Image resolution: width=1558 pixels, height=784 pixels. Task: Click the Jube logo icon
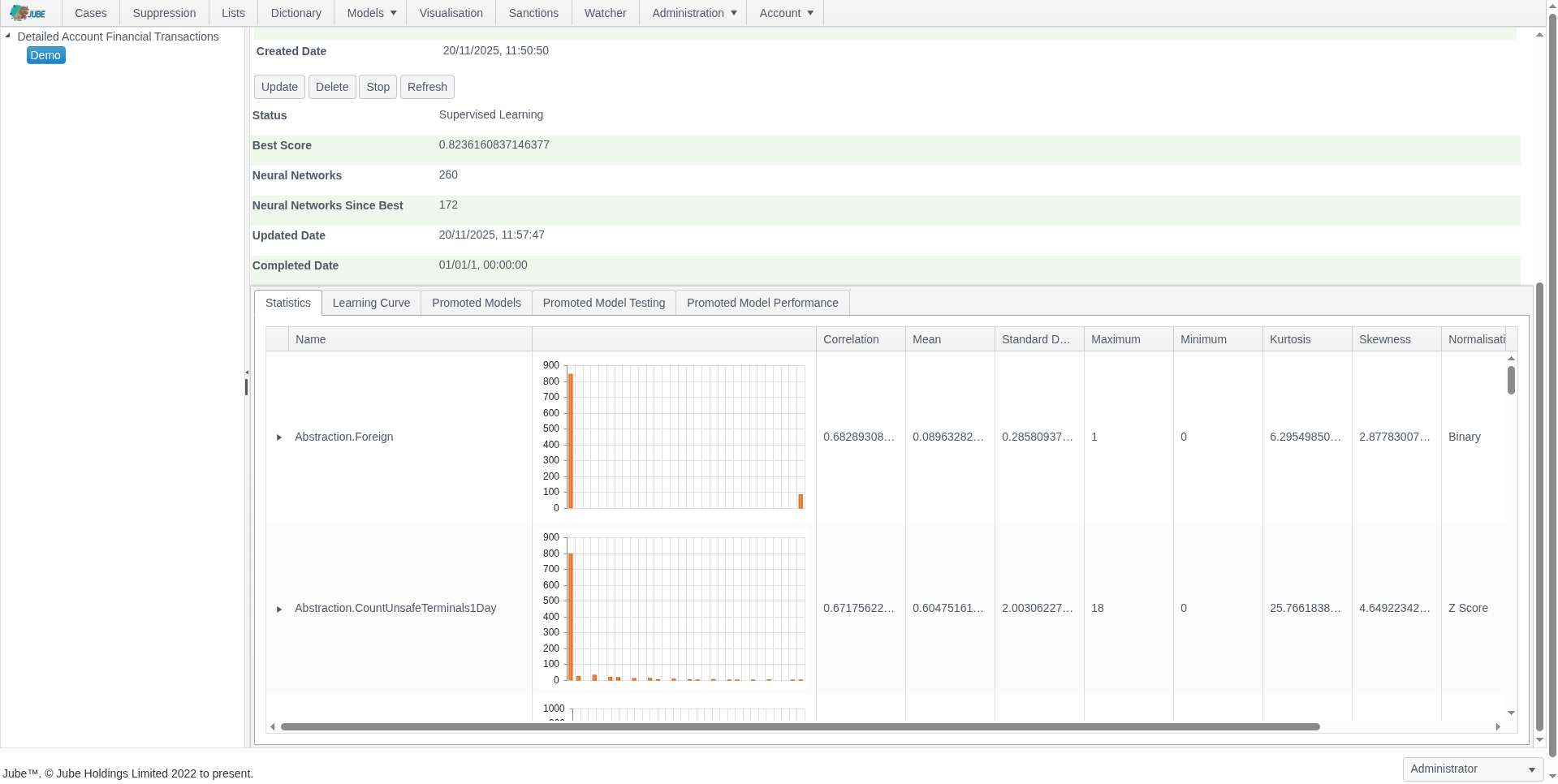28,13
